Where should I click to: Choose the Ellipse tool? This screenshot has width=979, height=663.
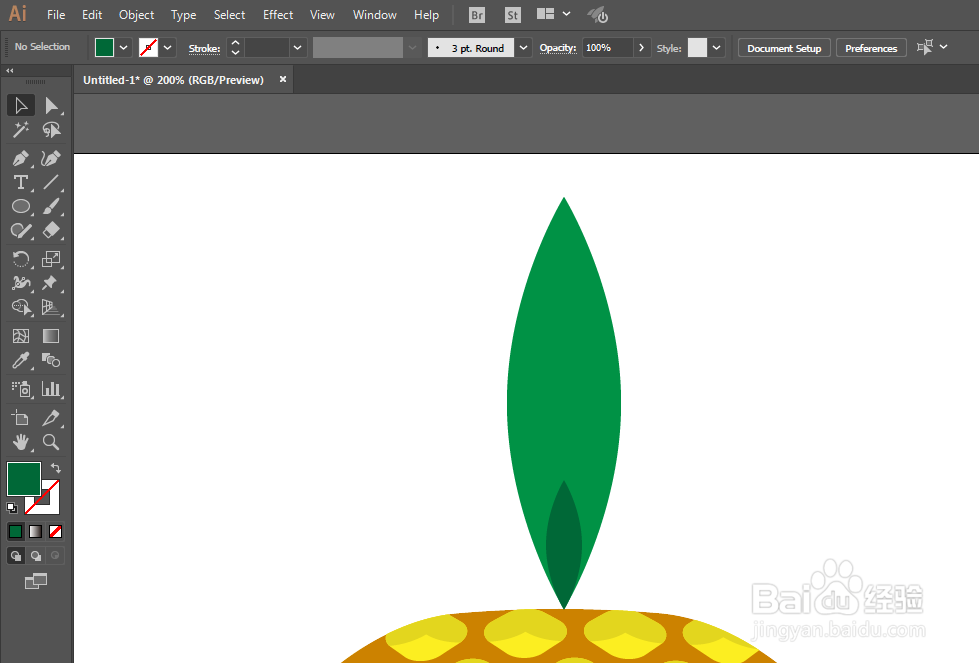20,206
